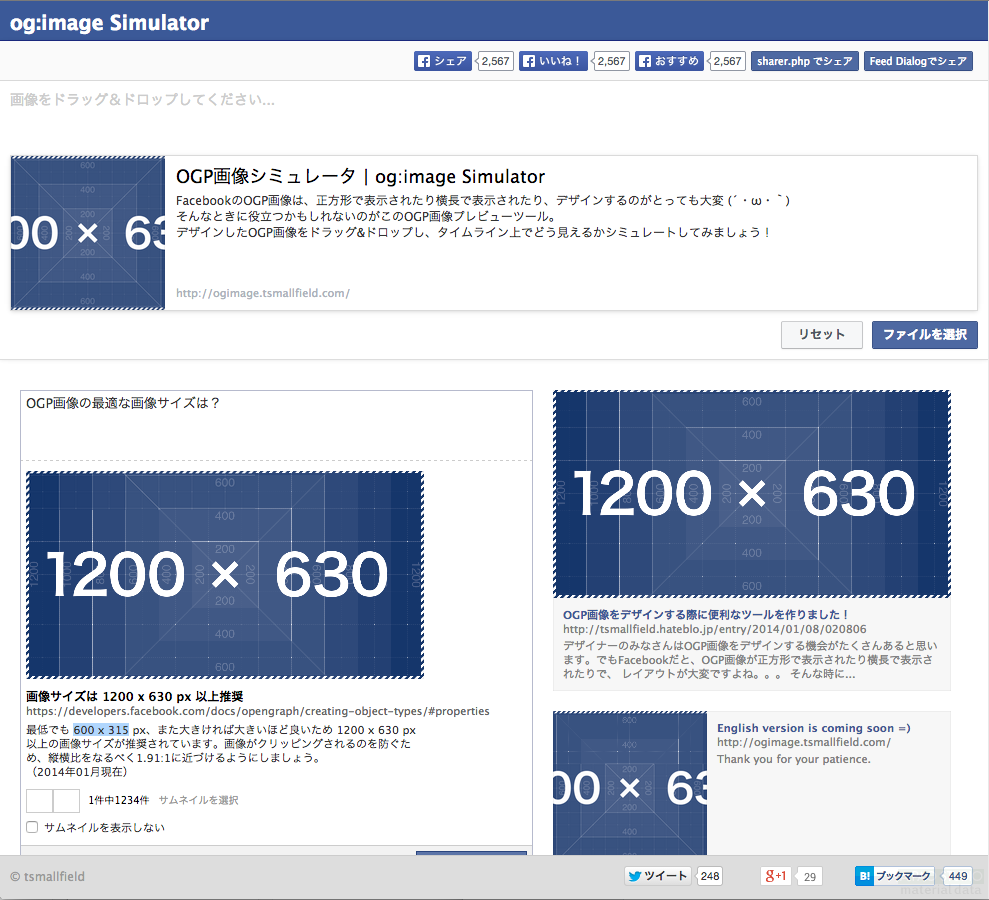The height and width of the screenshot is (900, 989).
Task: Click the （2014年01月現在） date note
Action: coord(79,772)
